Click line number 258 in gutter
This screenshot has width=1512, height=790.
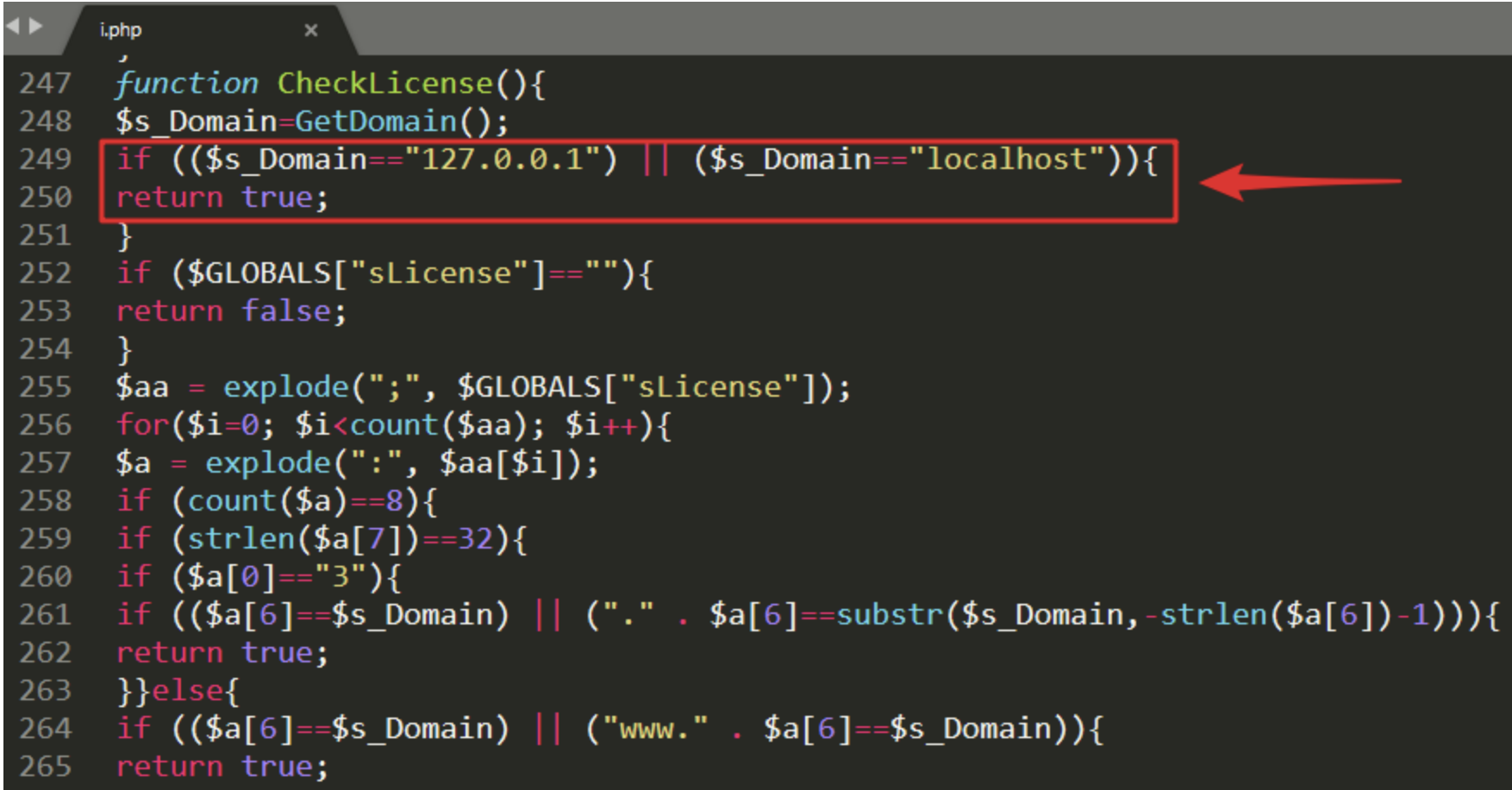pos(46,501)
